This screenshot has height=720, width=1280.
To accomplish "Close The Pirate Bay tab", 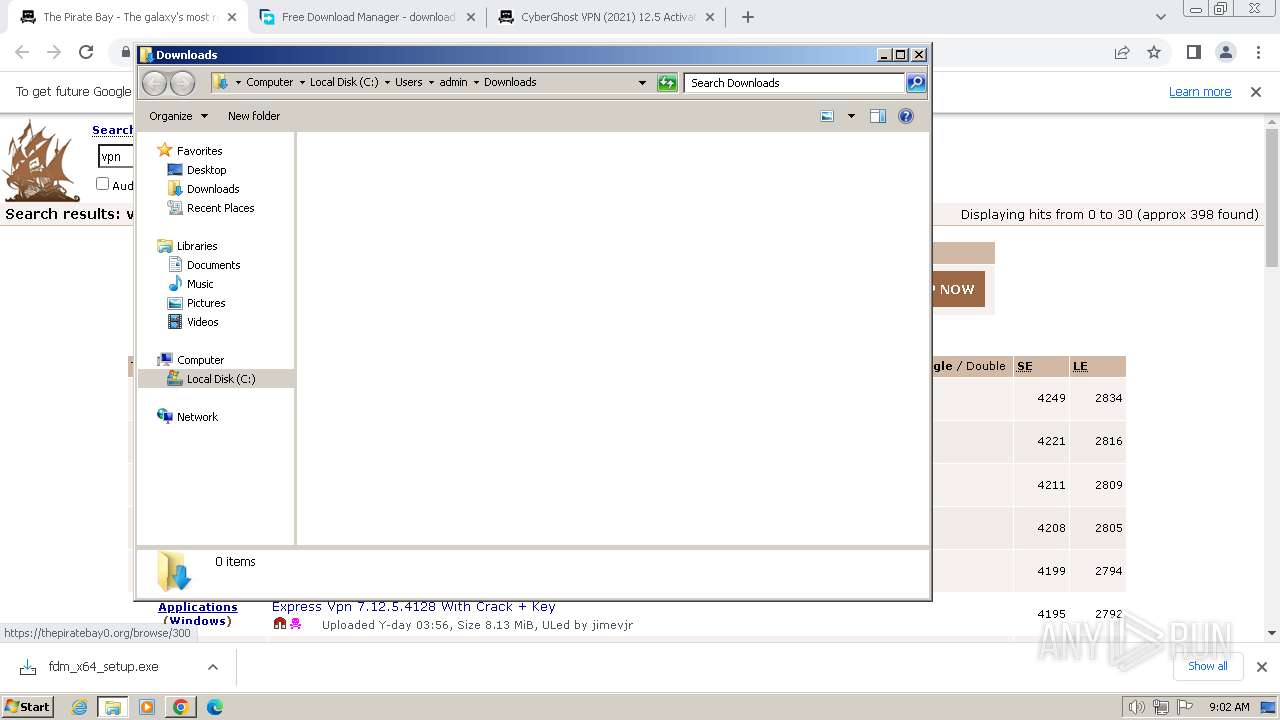I will click(x=231, y=17).
